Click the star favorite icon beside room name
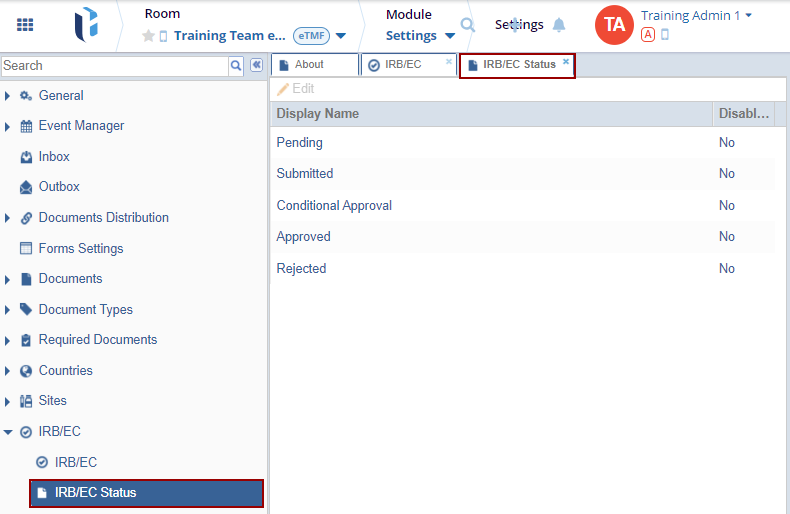The height and width of the screenshot is (514, 790). click(x=148, y=36)
